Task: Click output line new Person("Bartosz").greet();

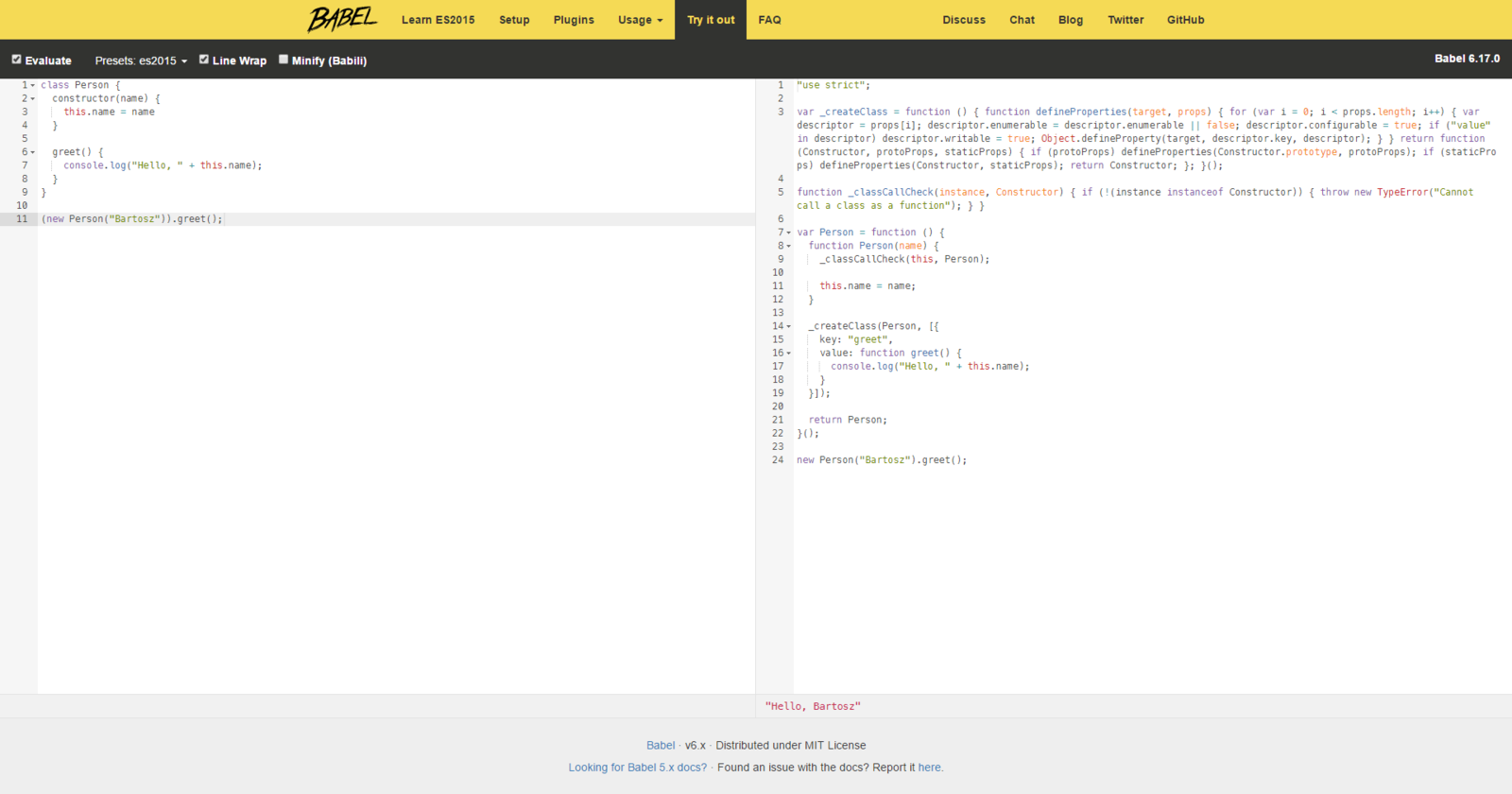Action: point(882,460)
